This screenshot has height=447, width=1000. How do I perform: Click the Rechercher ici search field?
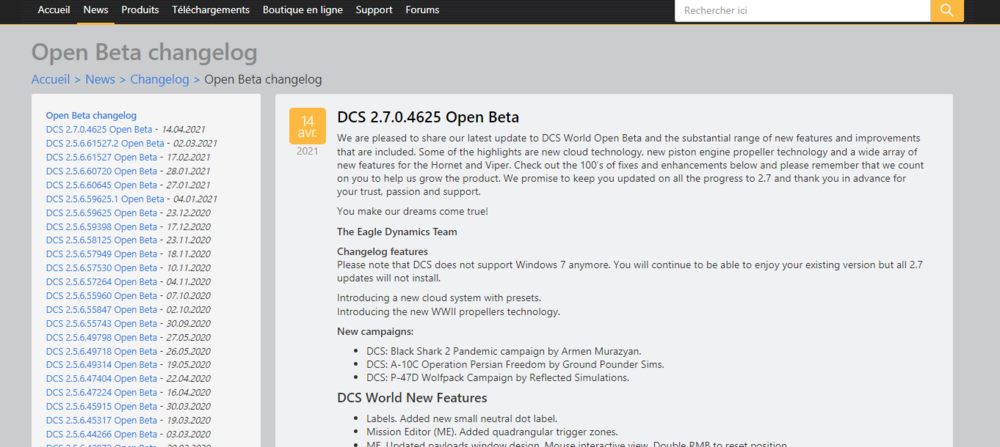(802, 11)
